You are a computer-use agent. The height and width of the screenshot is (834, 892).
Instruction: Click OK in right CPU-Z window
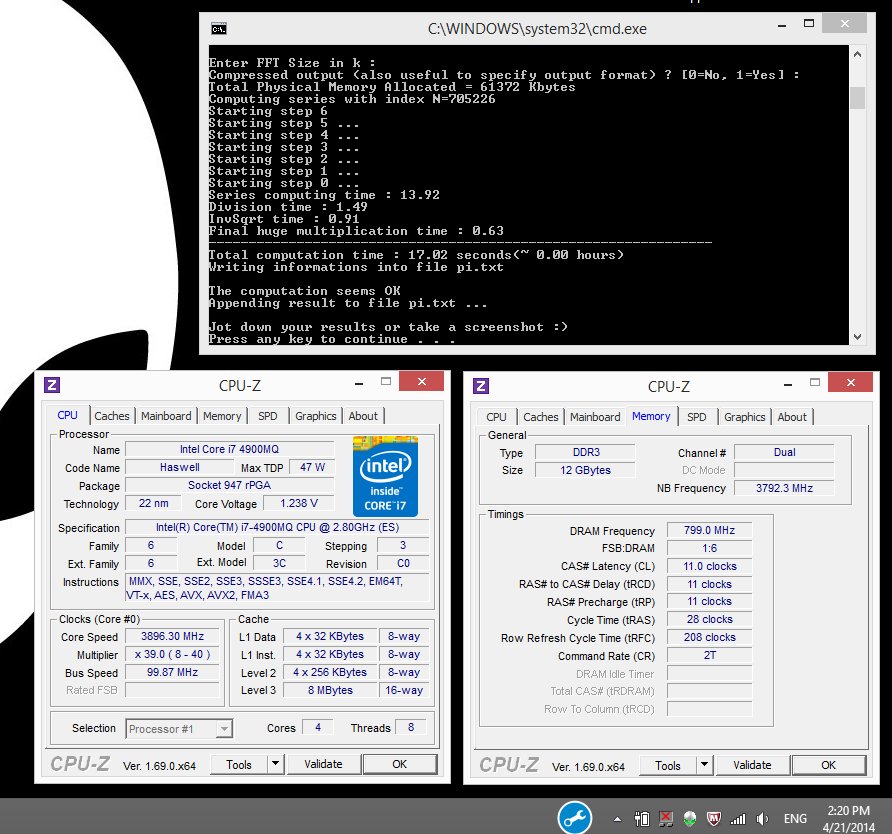click(828, 765)
